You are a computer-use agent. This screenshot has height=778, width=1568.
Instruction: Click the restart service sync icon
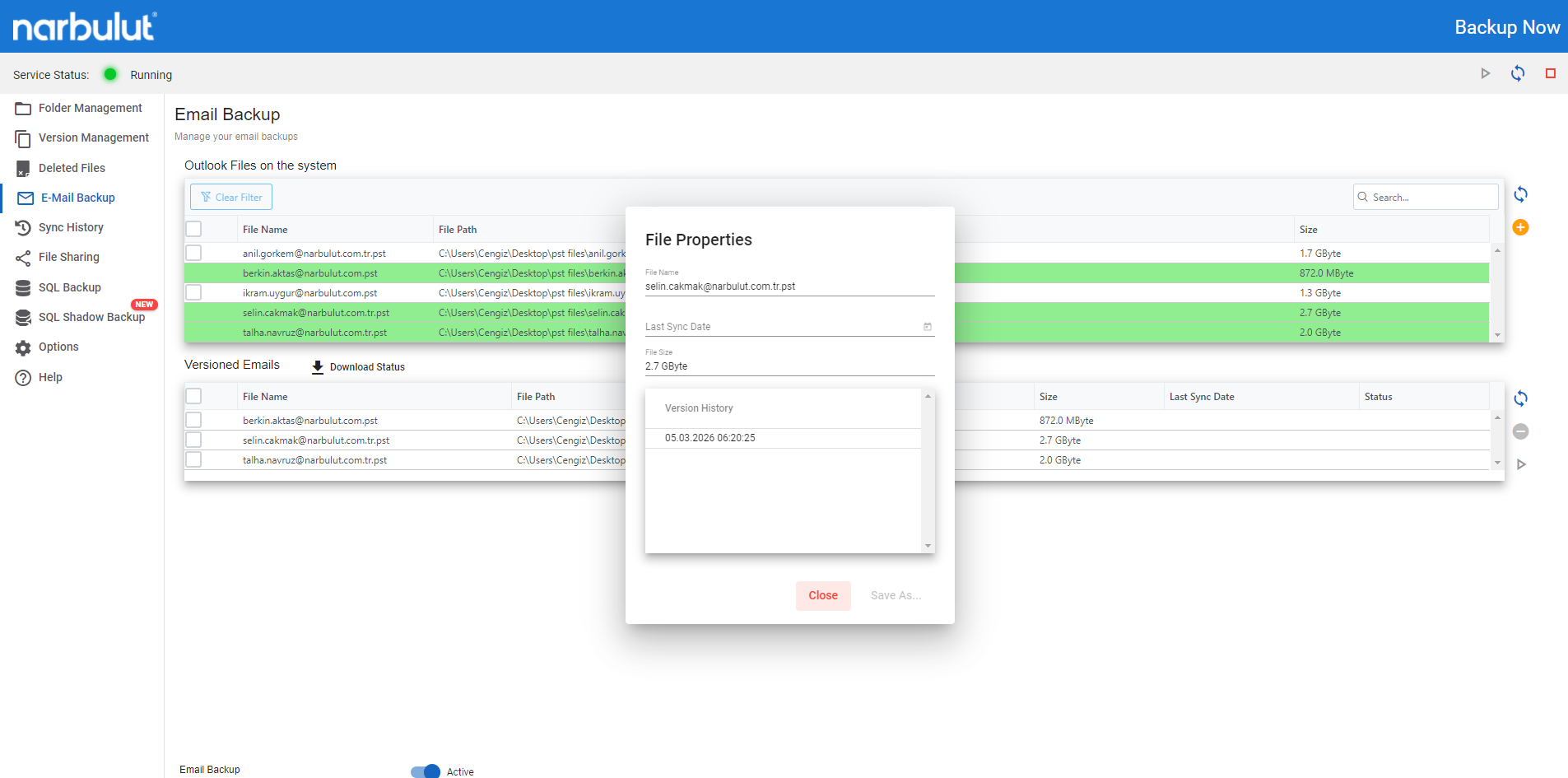[x=1518, y=74]
